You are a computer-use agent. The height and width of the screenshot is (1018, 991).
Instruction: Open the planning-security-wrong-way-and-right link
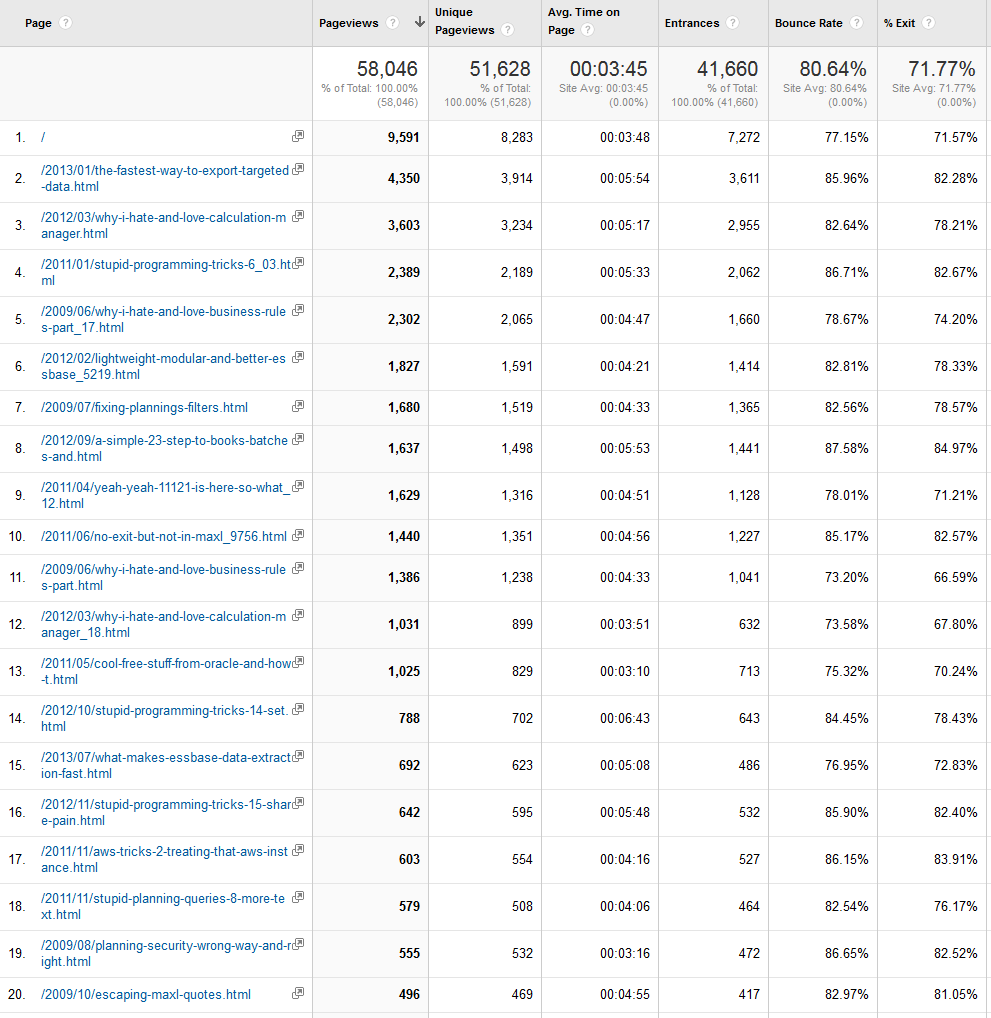click(x=166, y=953)
